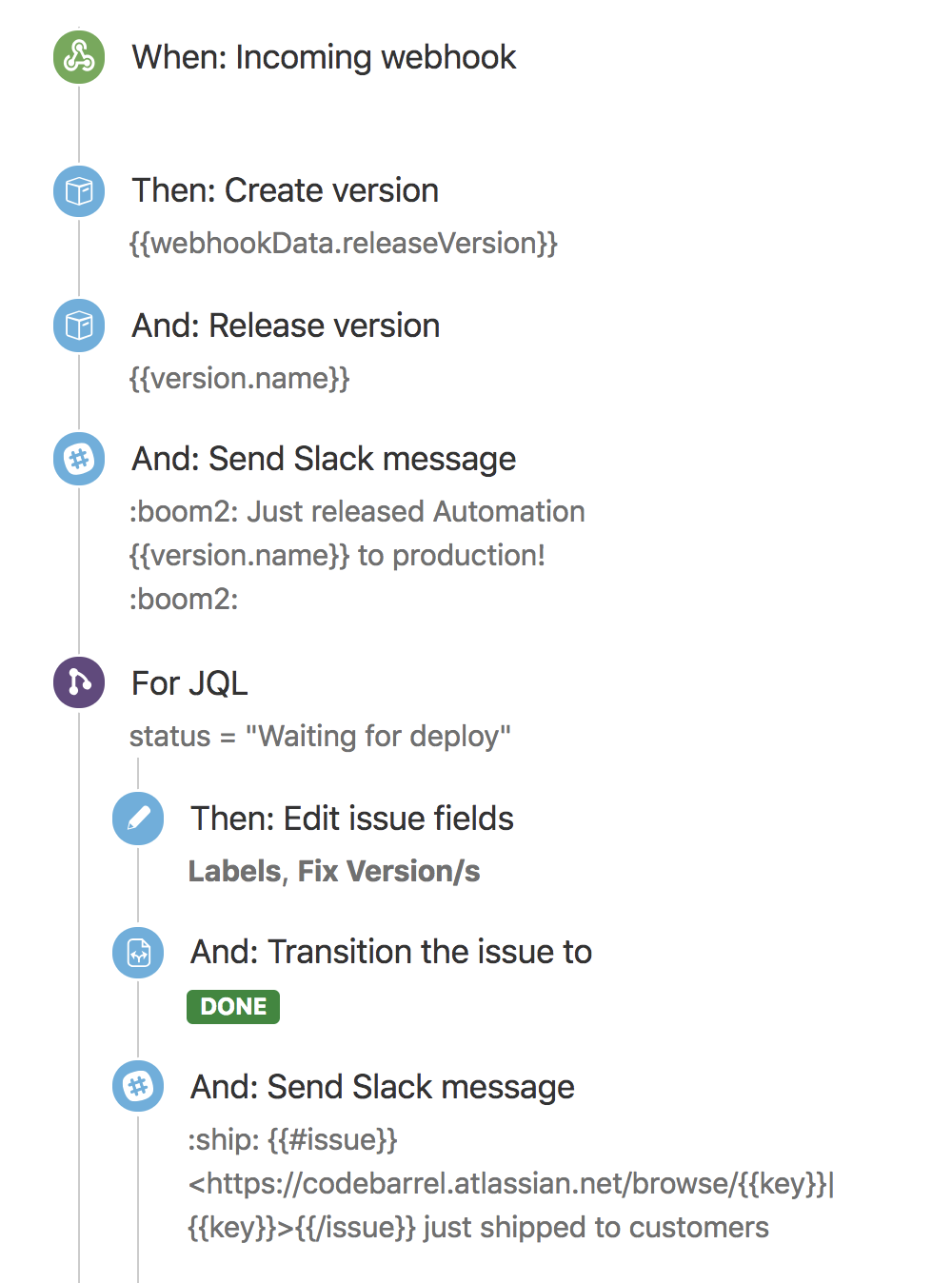The image size is (952, 1283).
Task: Click the purple For JQL branch icon
Action: pyautogui.click(x=79, y=682)
